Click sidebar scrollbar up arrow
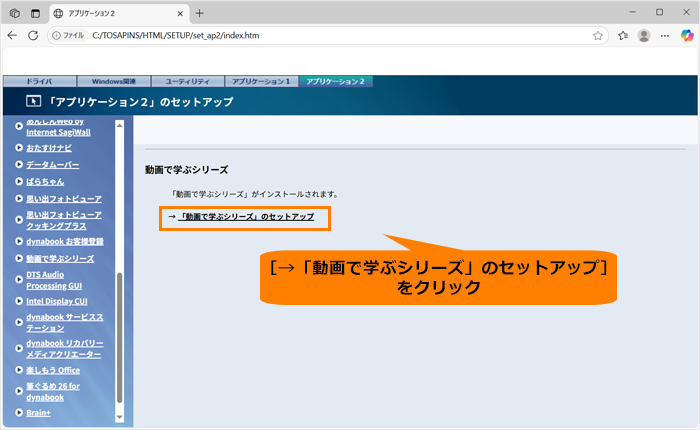This screenshot has height=430, width=700. [x=119, y=125]
